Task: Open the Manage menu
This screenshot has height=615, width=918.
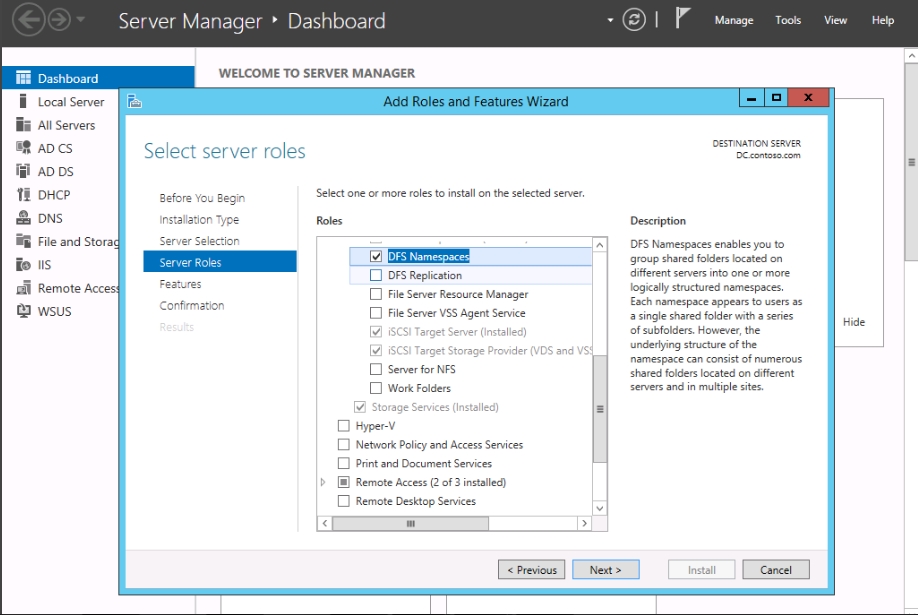Action: 733,20
